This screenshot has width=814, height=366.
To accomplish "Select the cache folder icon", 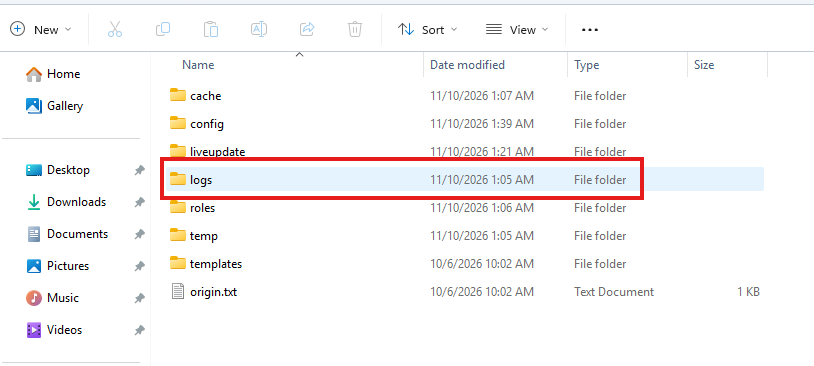I will [178, 96].
